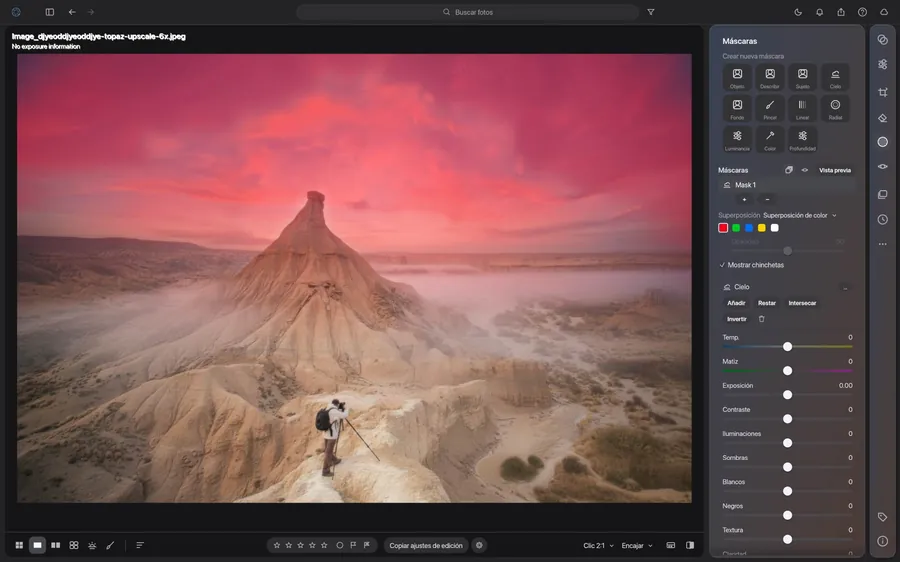Click the filter funnel icon

click(651, 12)
